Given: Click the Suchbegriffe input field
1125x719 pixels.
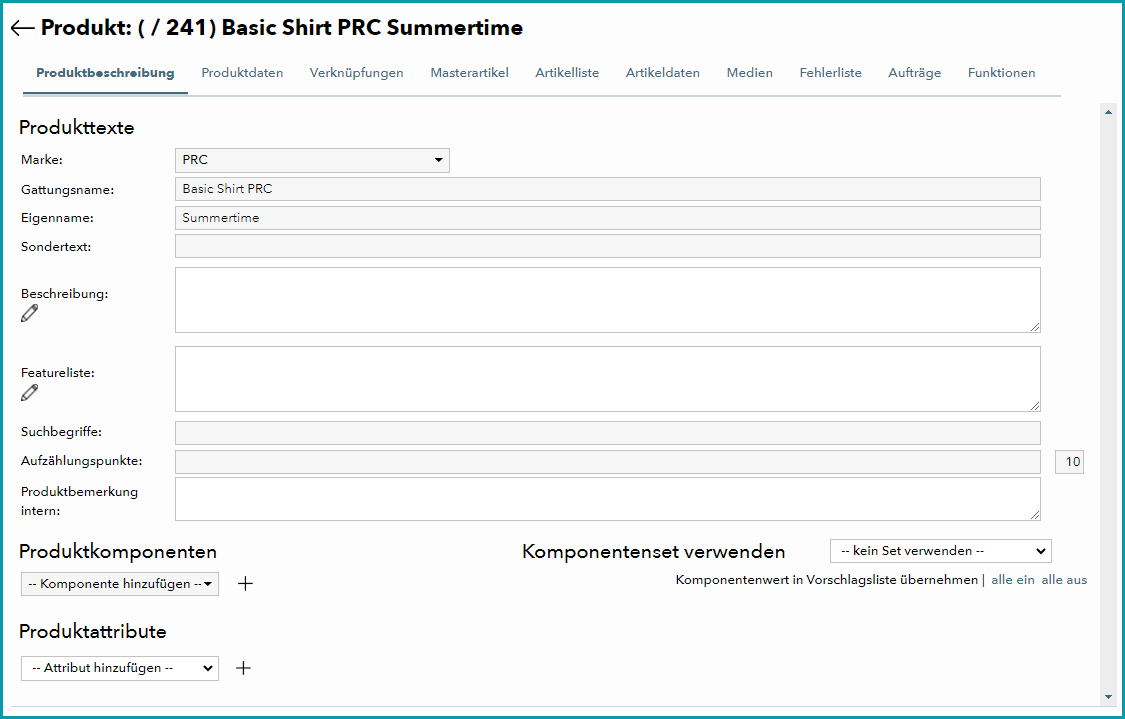Looking at the screenshot, I should point(608,433).
